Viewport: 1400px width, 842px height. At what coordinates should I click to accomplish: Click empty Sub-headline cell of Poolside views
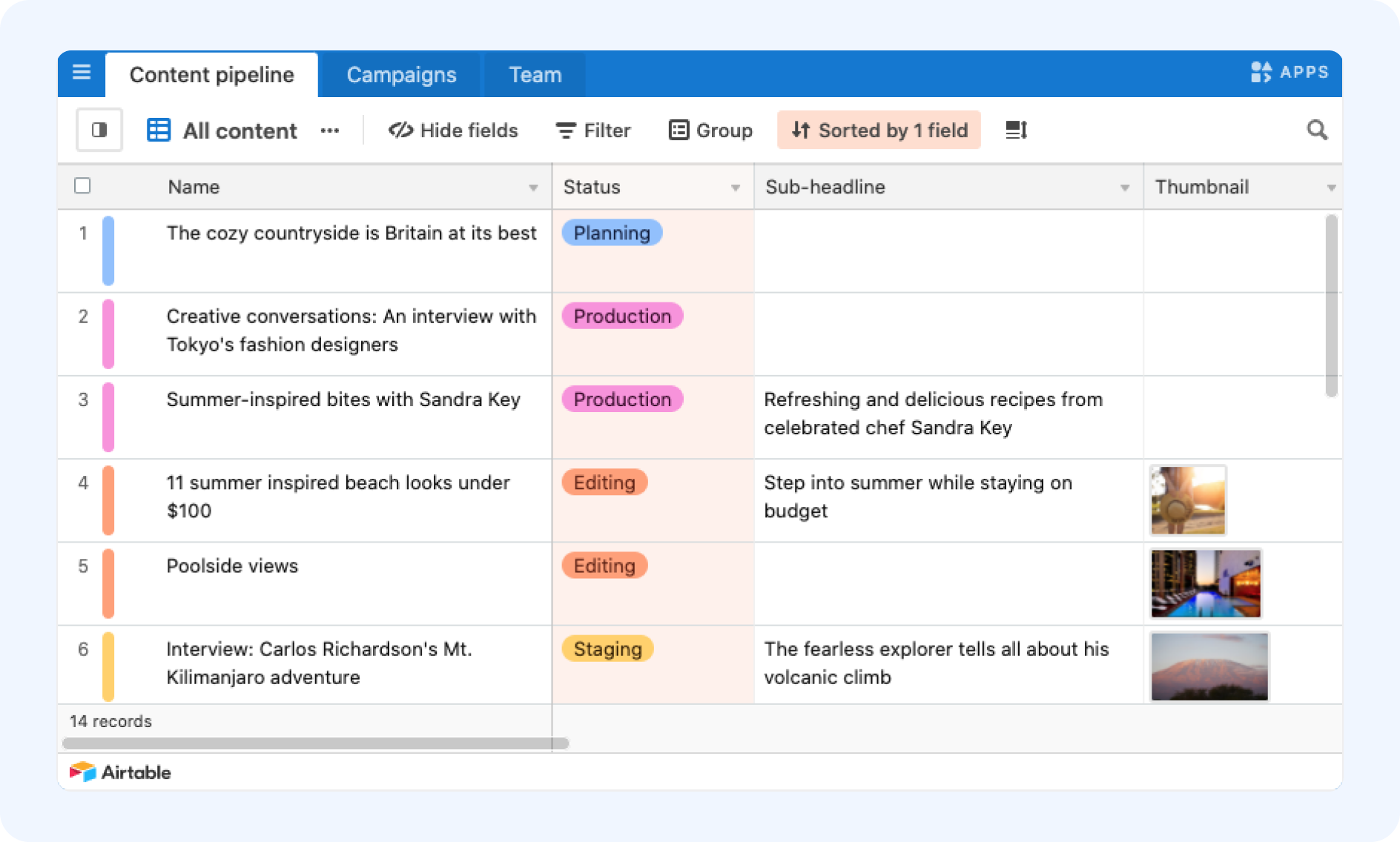click(x=948, y=584)
